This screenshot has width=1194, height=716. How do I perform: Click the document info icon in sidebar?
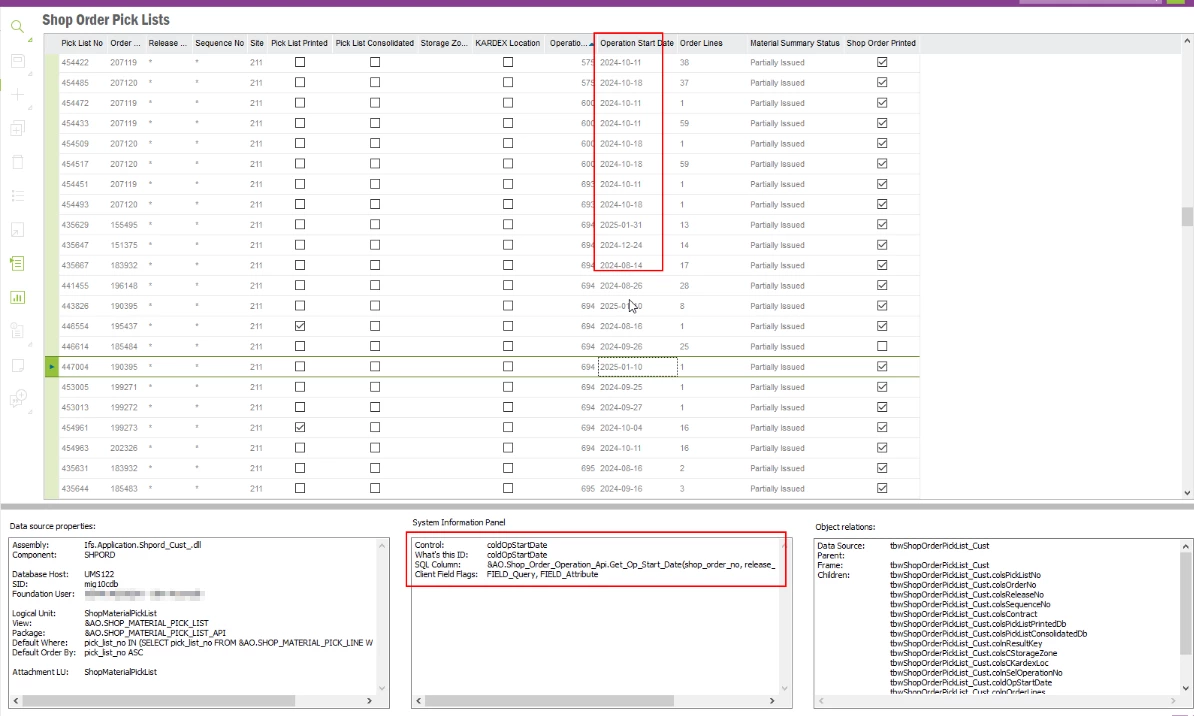tap(18, 331)
